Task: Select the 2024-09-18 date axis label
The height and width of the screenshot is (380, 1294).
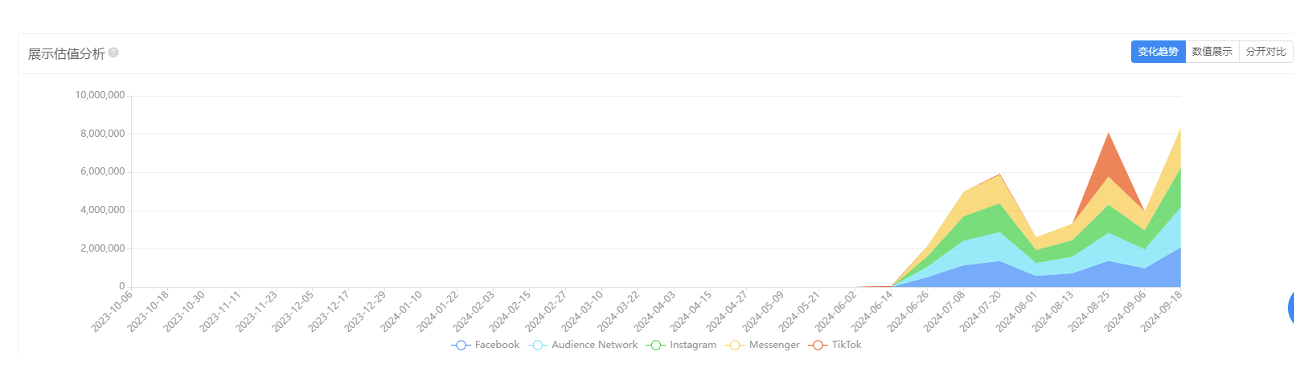Action: coord(1163,313)
